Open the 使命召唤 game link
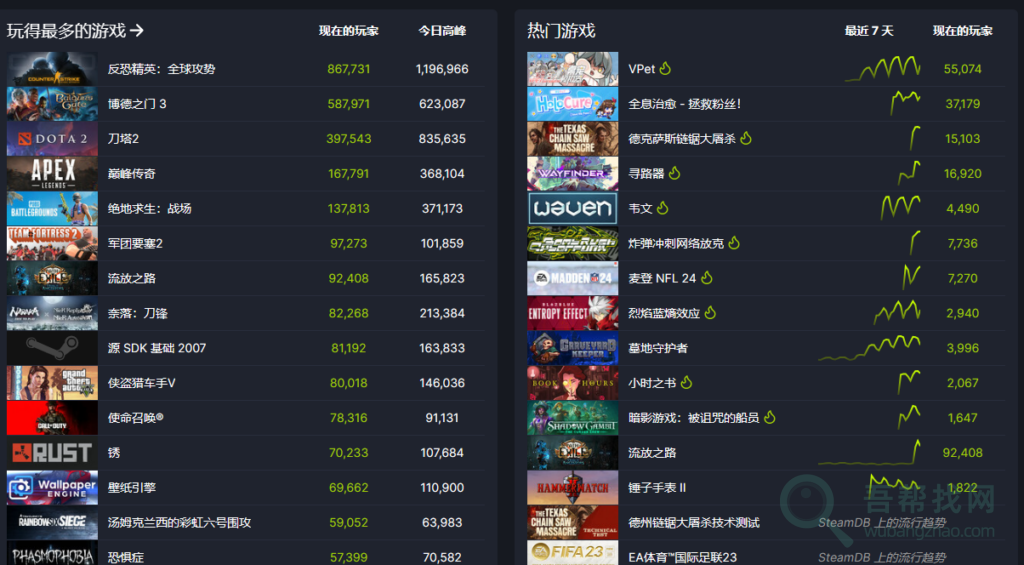 click(136, 418)
